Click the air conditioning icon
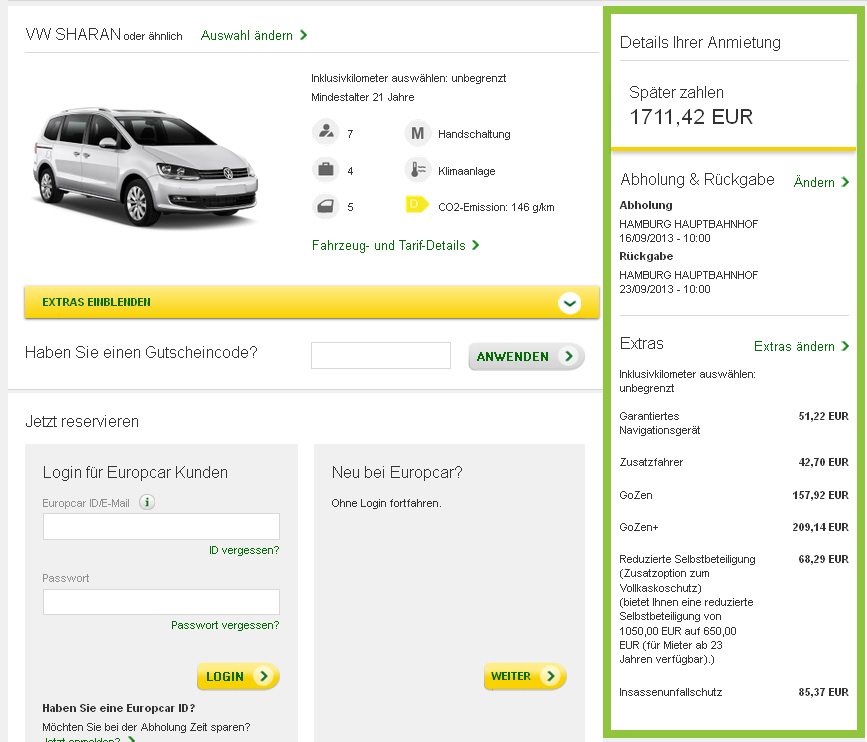This screenshot has width=867, height=742. coord(416,170)
